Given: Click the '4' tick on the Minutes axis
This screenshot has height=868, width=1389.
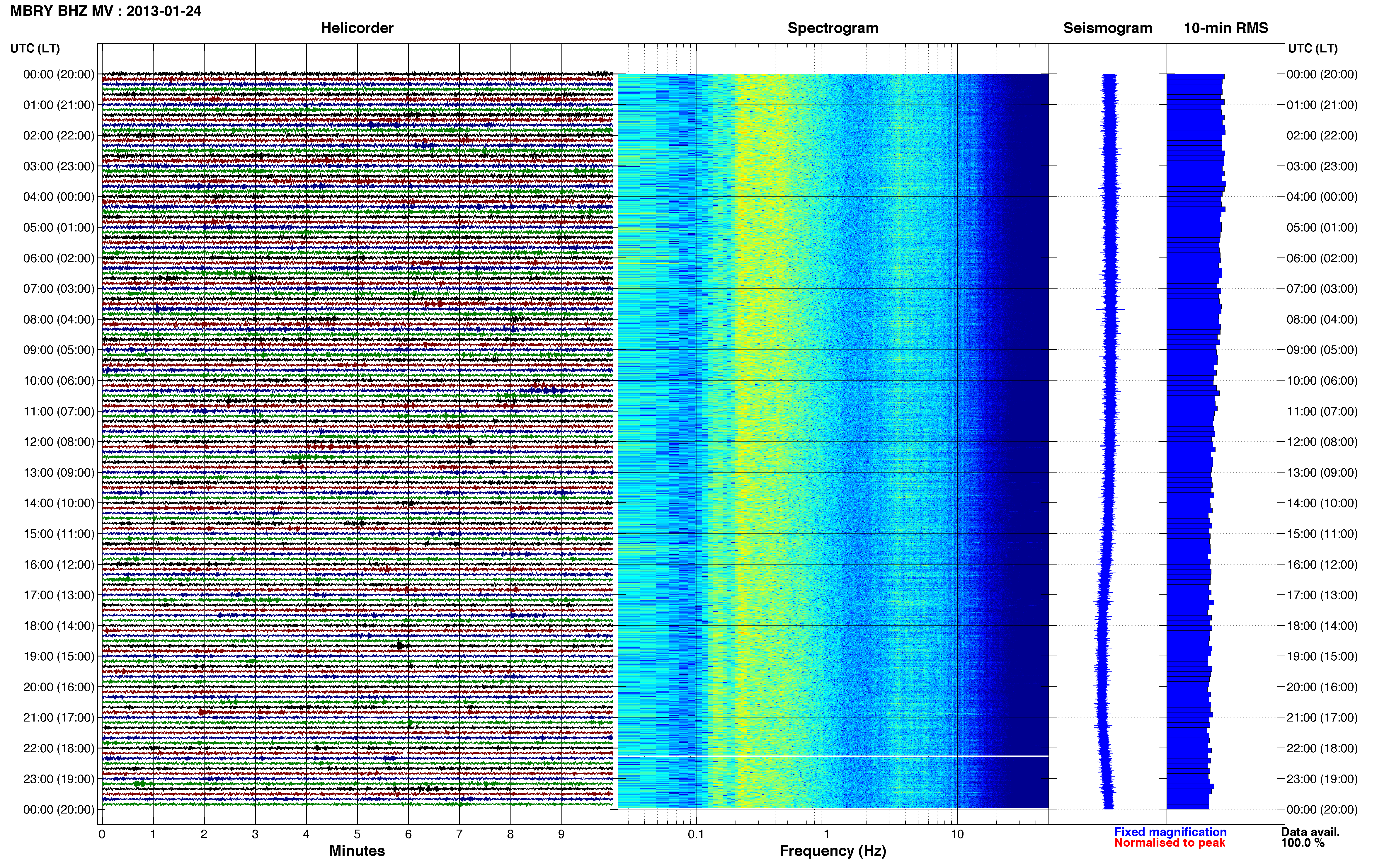Looking at the screenshot, I should click(x=306, y=835).
